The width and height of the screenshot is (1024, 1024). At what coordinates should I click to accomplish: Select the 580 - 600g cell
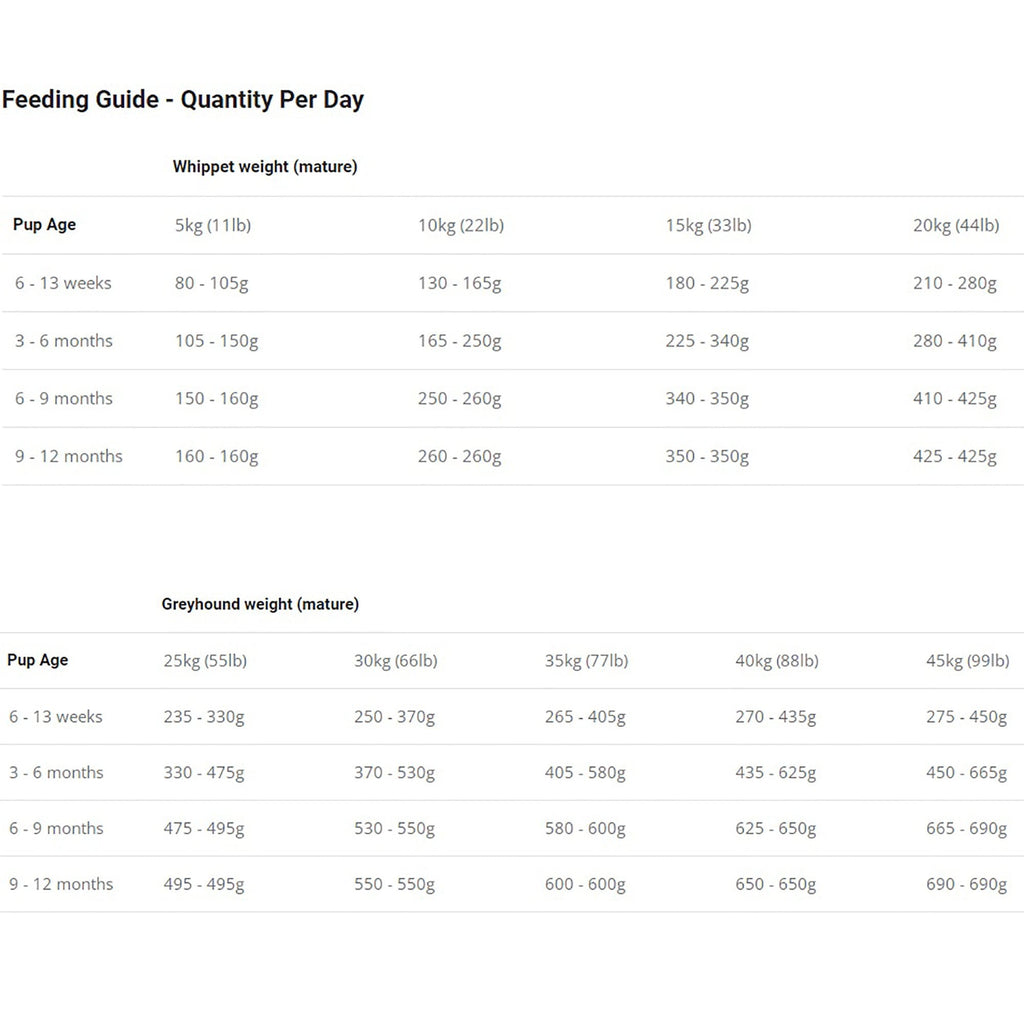click(x=585, y=829)
